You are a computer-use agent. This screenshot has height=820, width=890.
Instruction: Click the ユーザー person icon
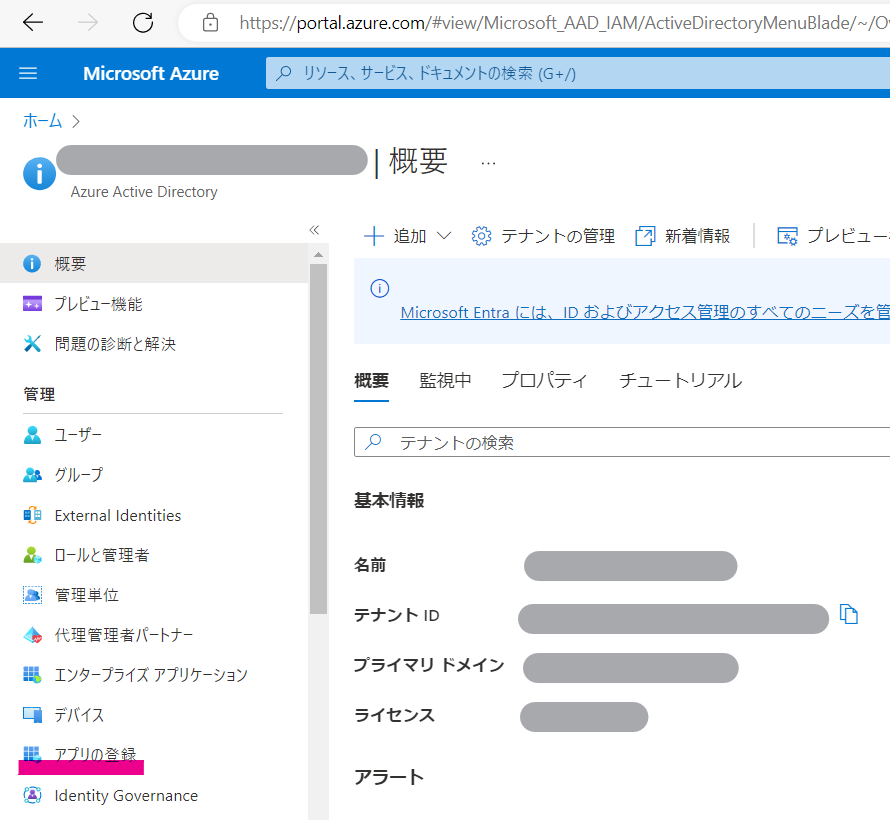pos(32,435)
